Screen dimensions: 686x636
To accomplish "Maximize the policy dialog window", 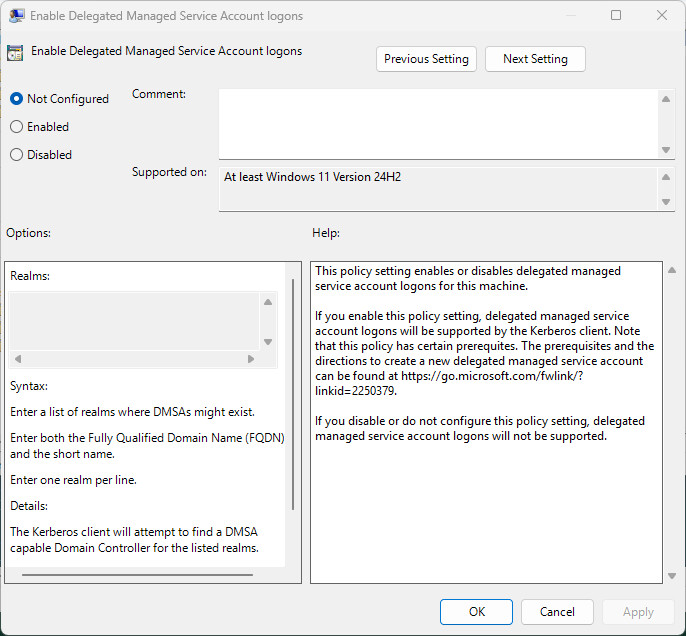I will pos(616,16).
